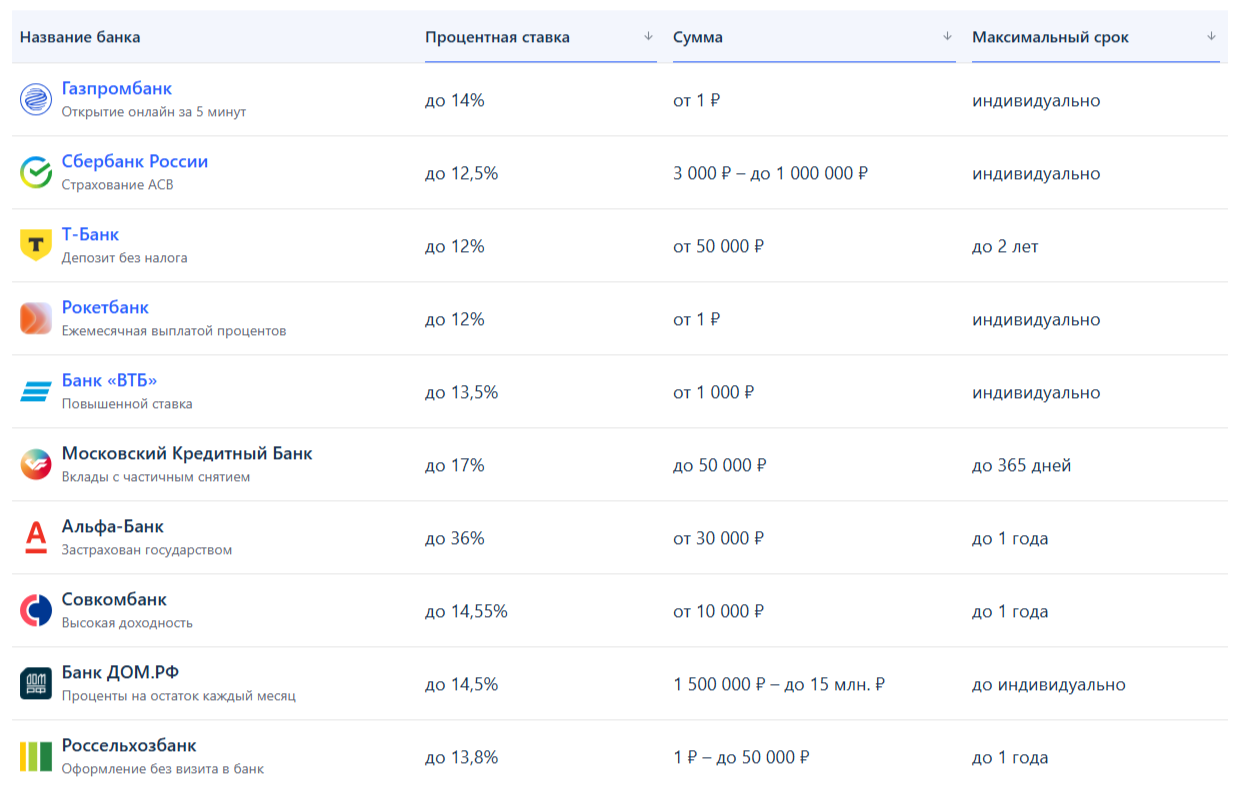1238x808 pixels.
Task: Click the Сумма header text
Action: pyautogui.click(x=698, y=37)
